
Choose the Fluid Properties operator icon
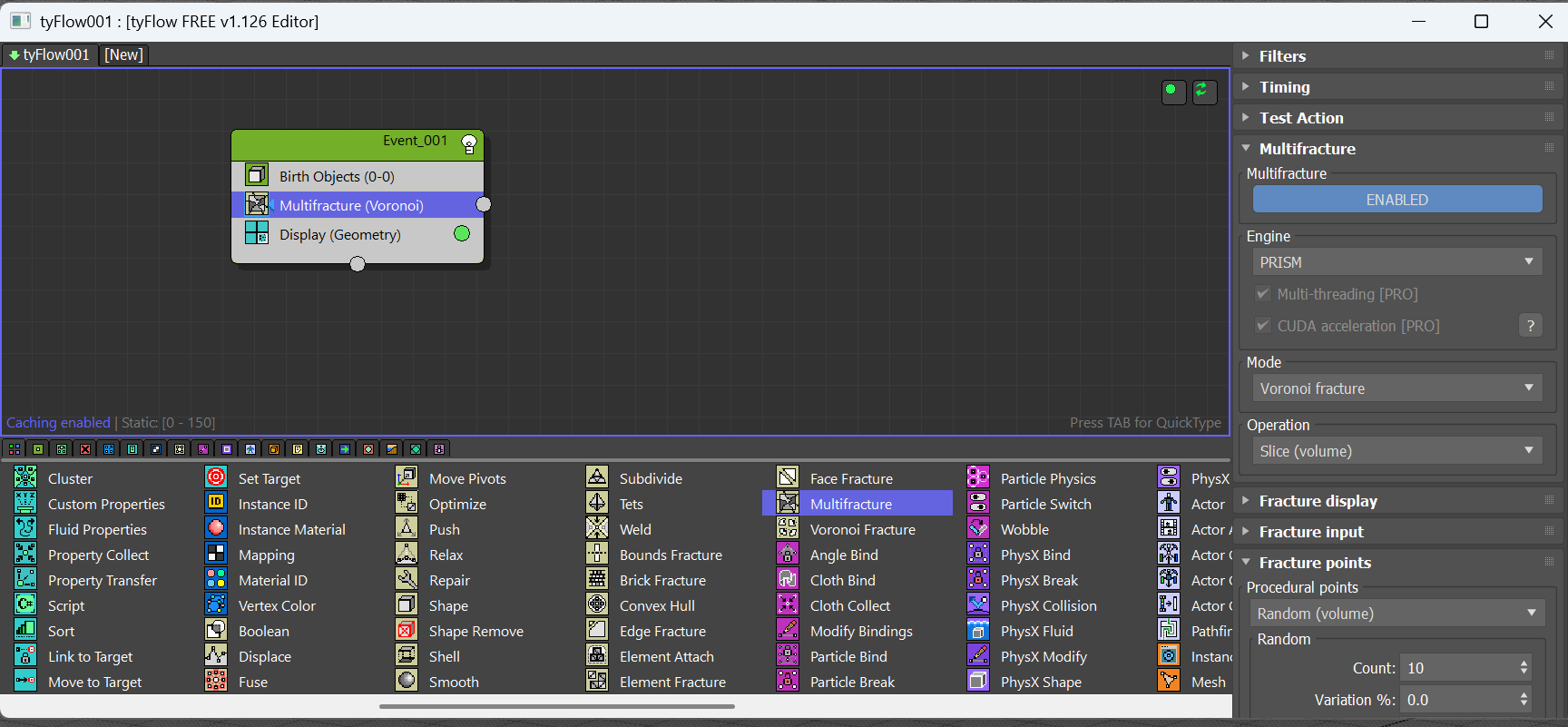(25, 528)
